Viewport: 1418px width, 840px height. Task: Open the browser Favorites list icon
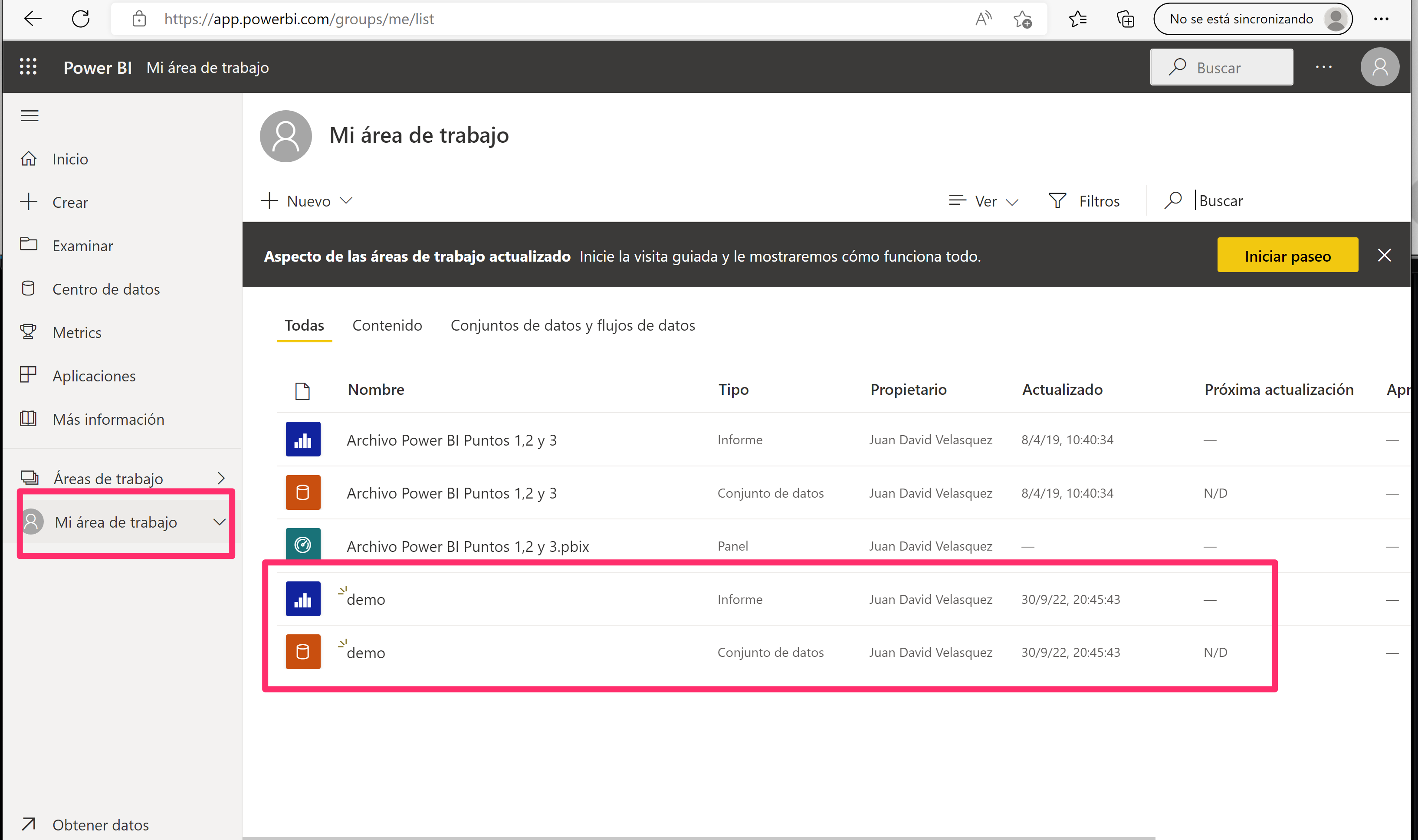1078,19
